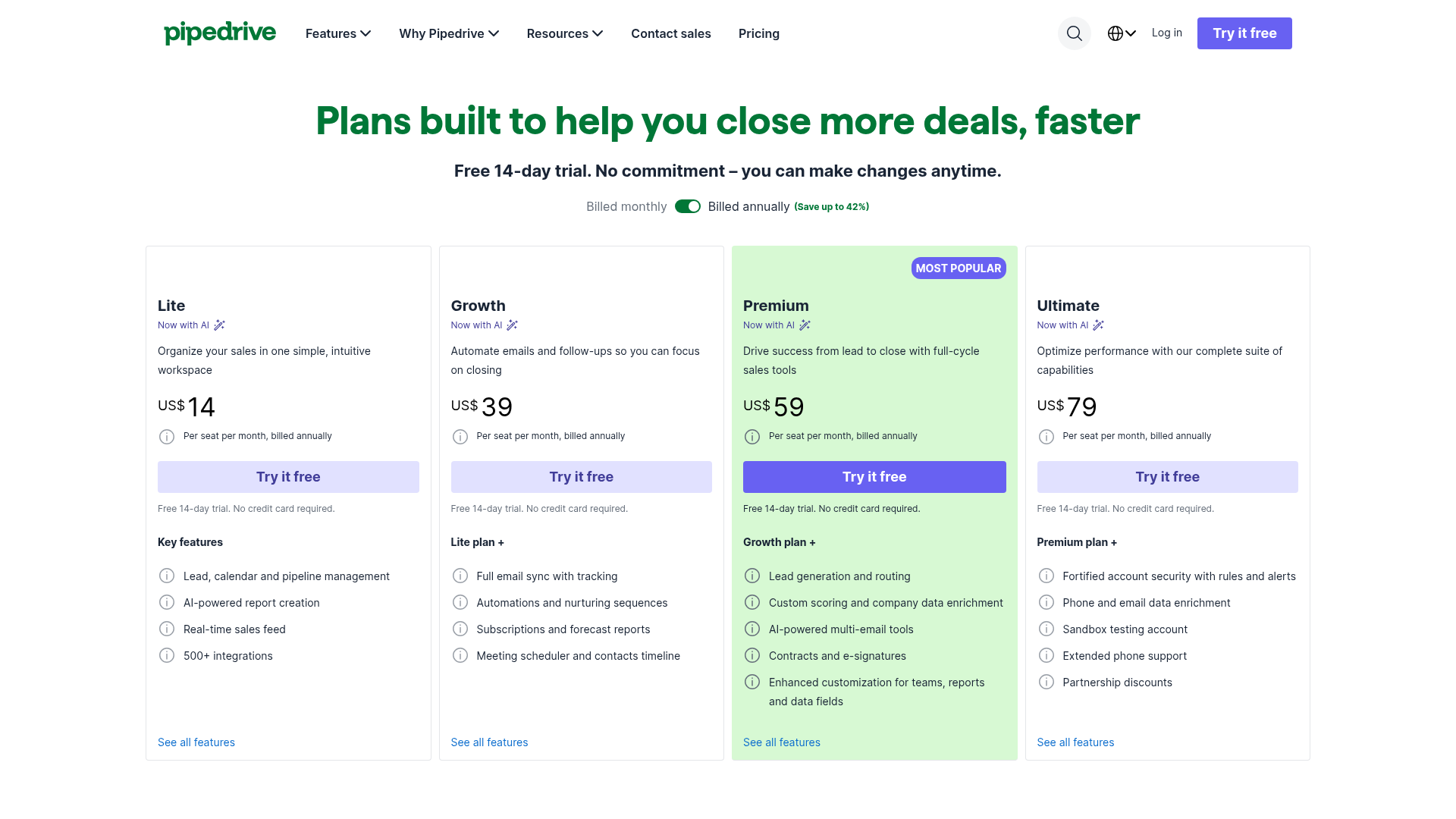Open info for Extended phone support

[1046, 655]
